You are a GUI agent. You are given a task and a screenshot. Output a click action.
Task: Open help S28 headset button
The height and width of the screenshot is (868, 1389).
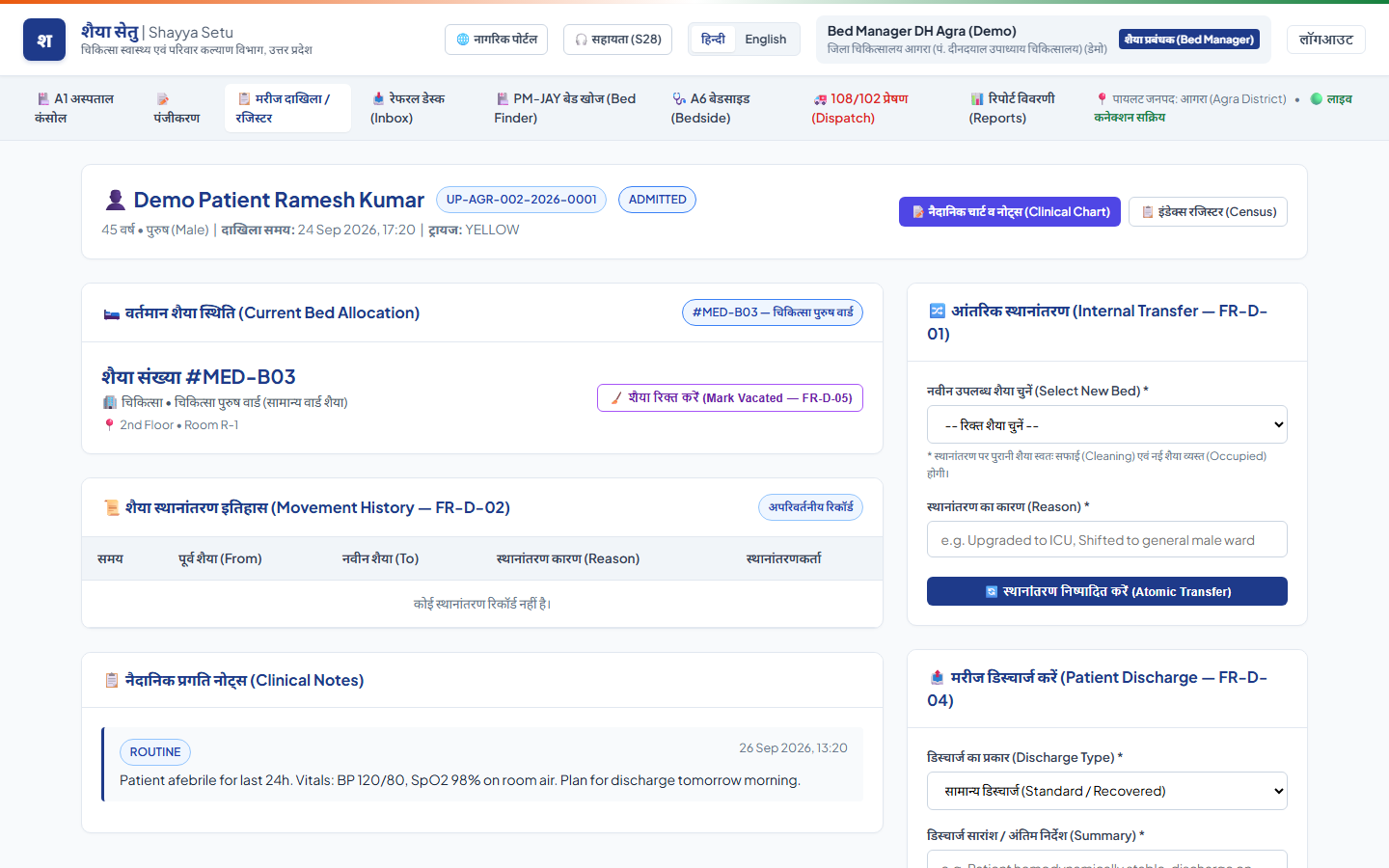[x=617, y=40]
